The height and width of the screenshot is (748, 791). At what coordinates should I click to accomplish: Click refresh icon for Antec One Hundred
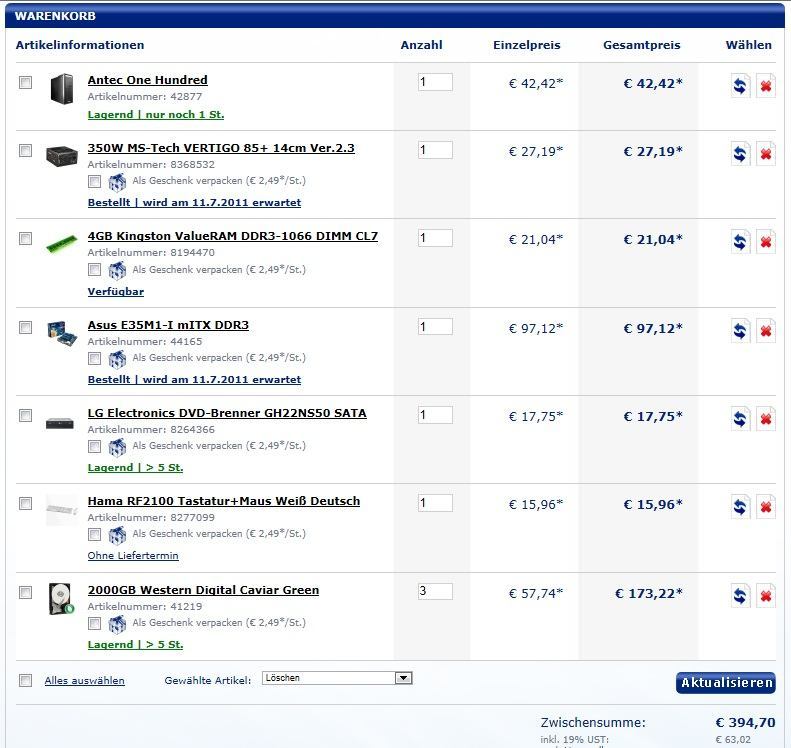[x=740, y=86]
